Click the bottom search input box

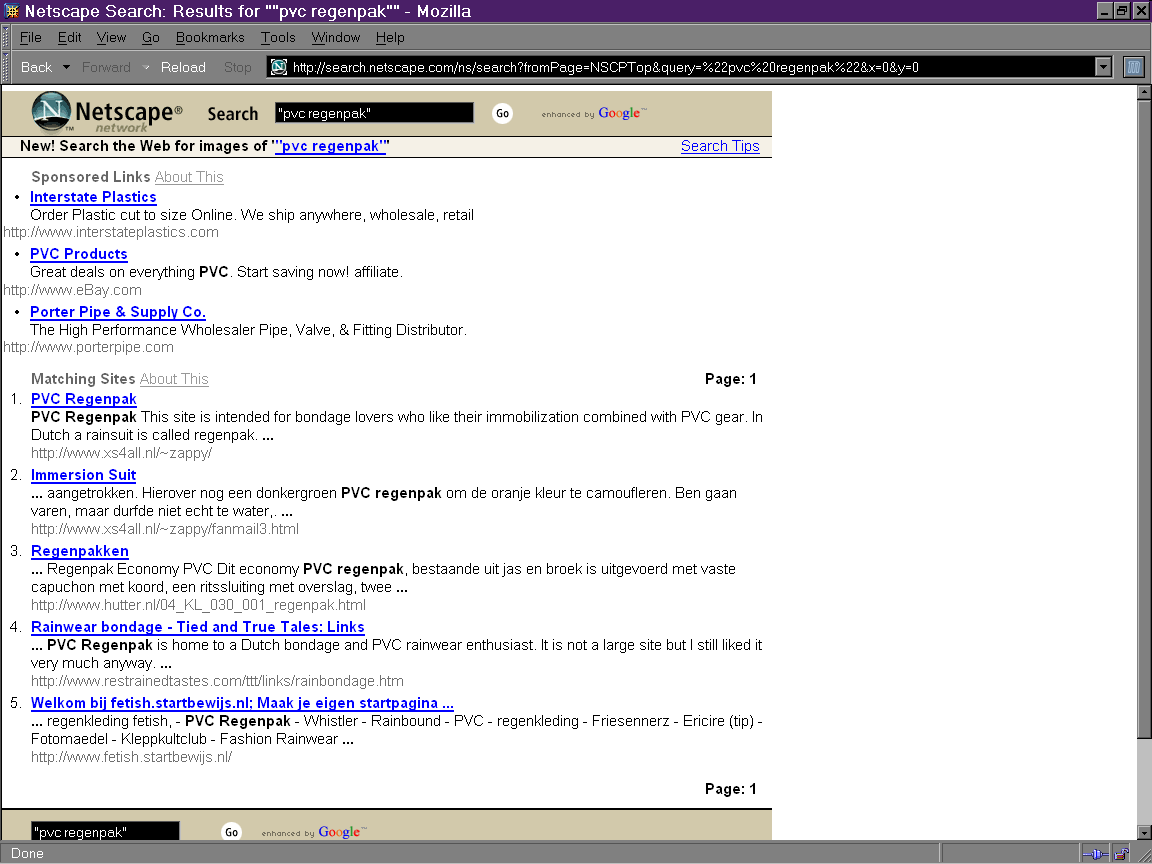point(105,832)
